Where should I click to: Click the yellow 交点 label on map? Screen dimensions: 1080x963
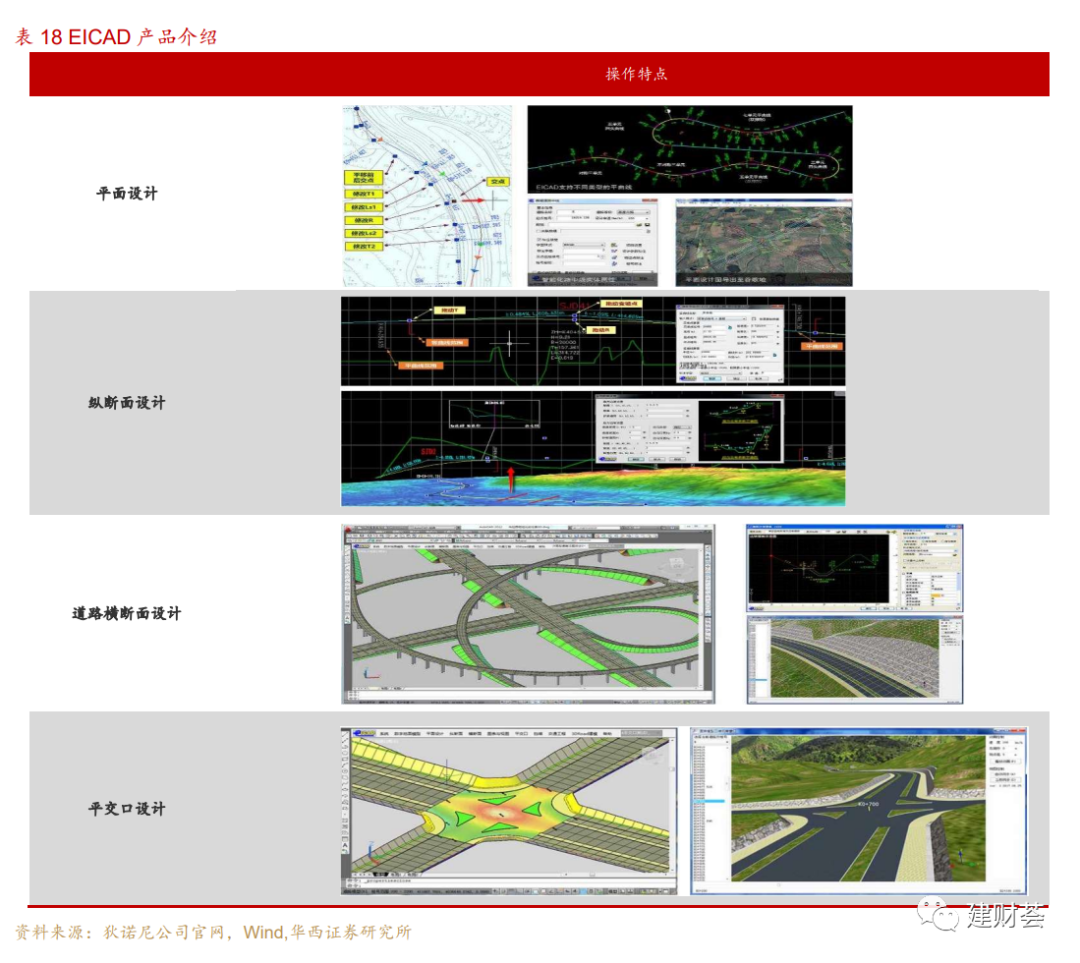point(497,181)
